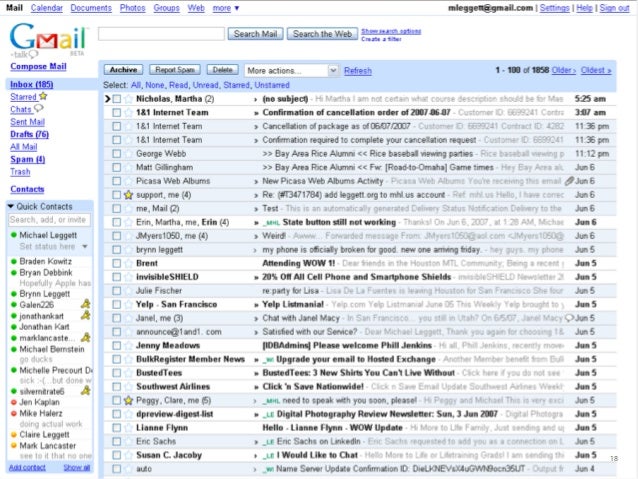
Task: Open the more menu in top navigation
Action: pyautogui.click(x=226, y=8)
